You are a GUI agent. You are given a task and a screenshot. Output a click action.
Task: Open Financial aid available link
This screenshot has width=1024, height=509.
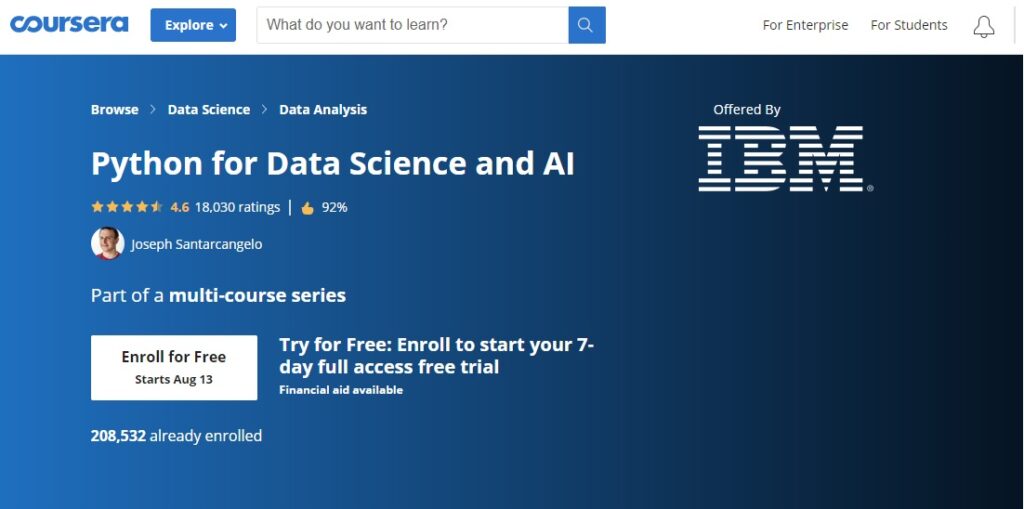(341, 390)
